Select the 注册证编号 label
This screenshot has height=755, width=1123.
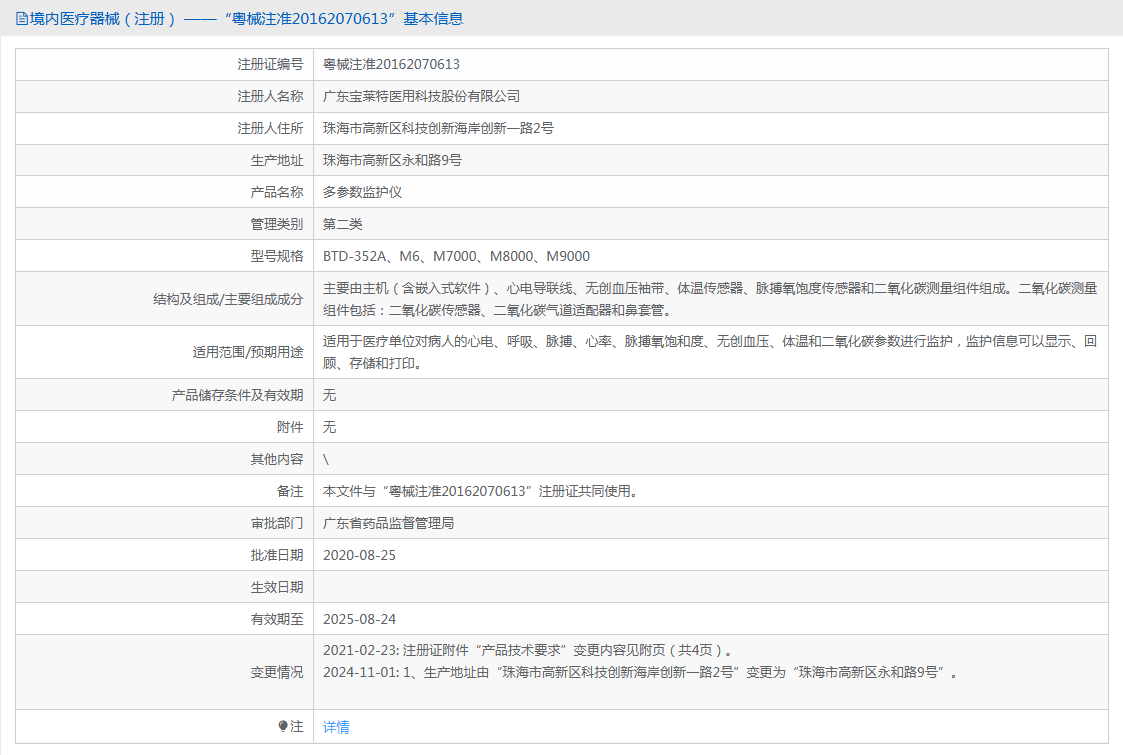[271, 64]
